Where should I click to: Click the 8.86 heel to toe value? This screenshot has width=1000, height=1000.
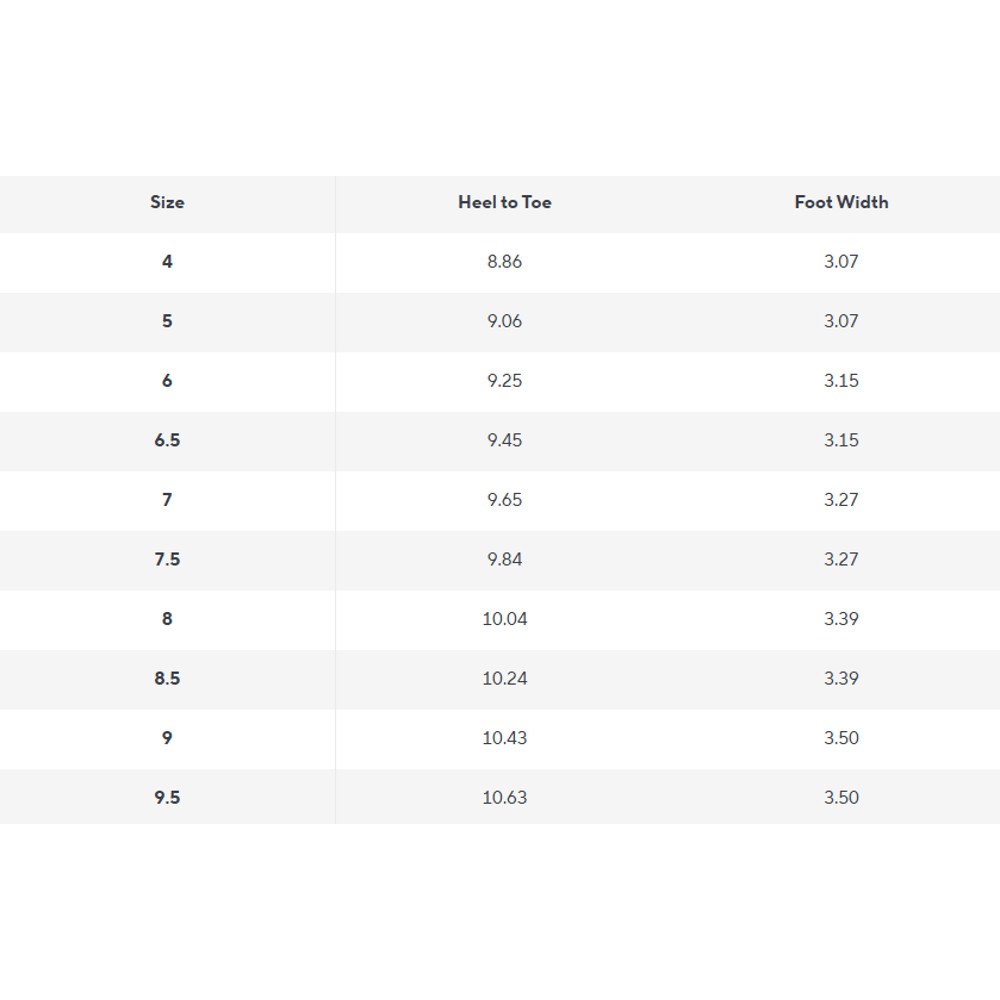[x=504, y=262]
